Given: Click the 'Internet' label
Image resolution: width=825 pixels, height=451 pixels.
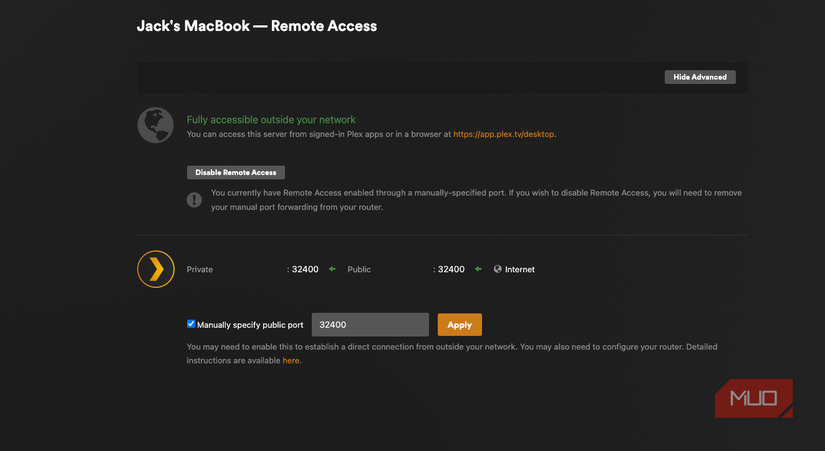Looking at the screenshot, I should (x=519, y=269).
